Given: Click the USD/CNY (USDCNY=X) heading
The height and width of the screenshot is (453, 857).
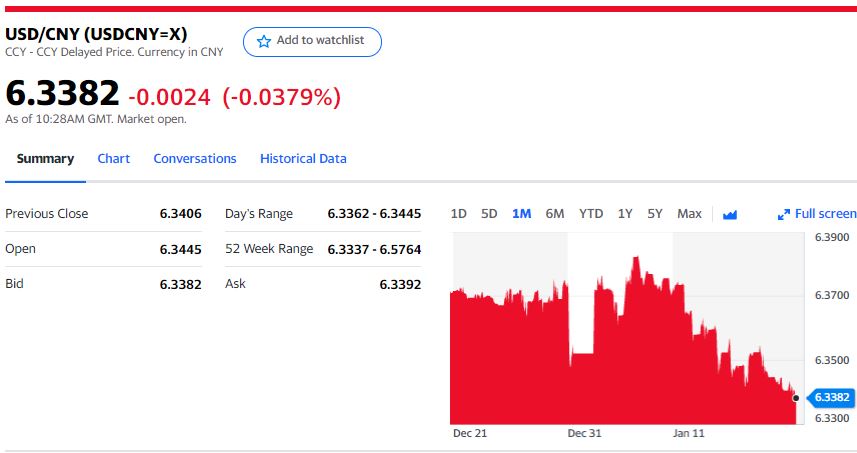Looking at the screenshot, I should click(96, 33).
